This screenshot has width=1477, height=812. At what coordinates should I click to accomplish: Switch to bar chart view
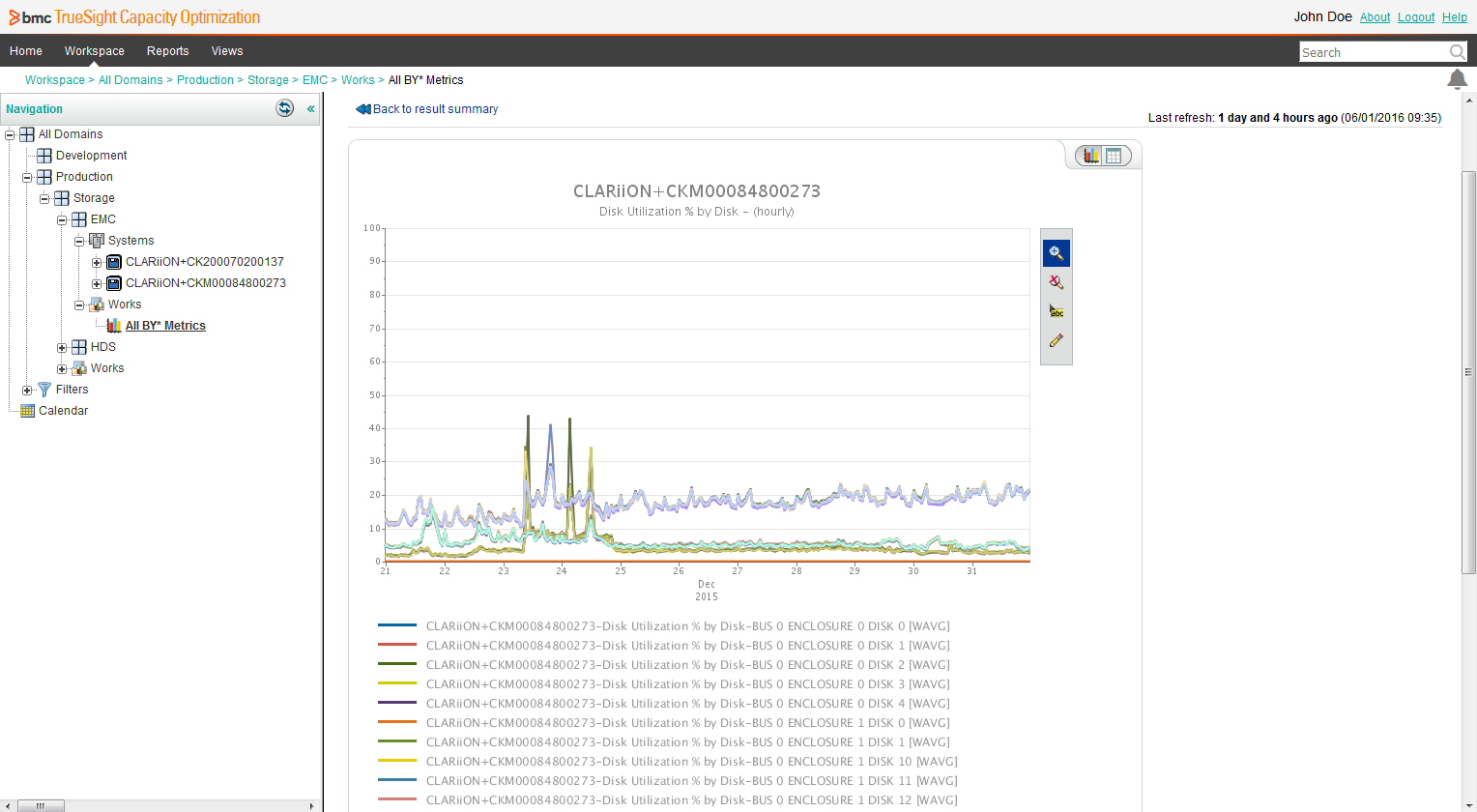point(1091,156)
